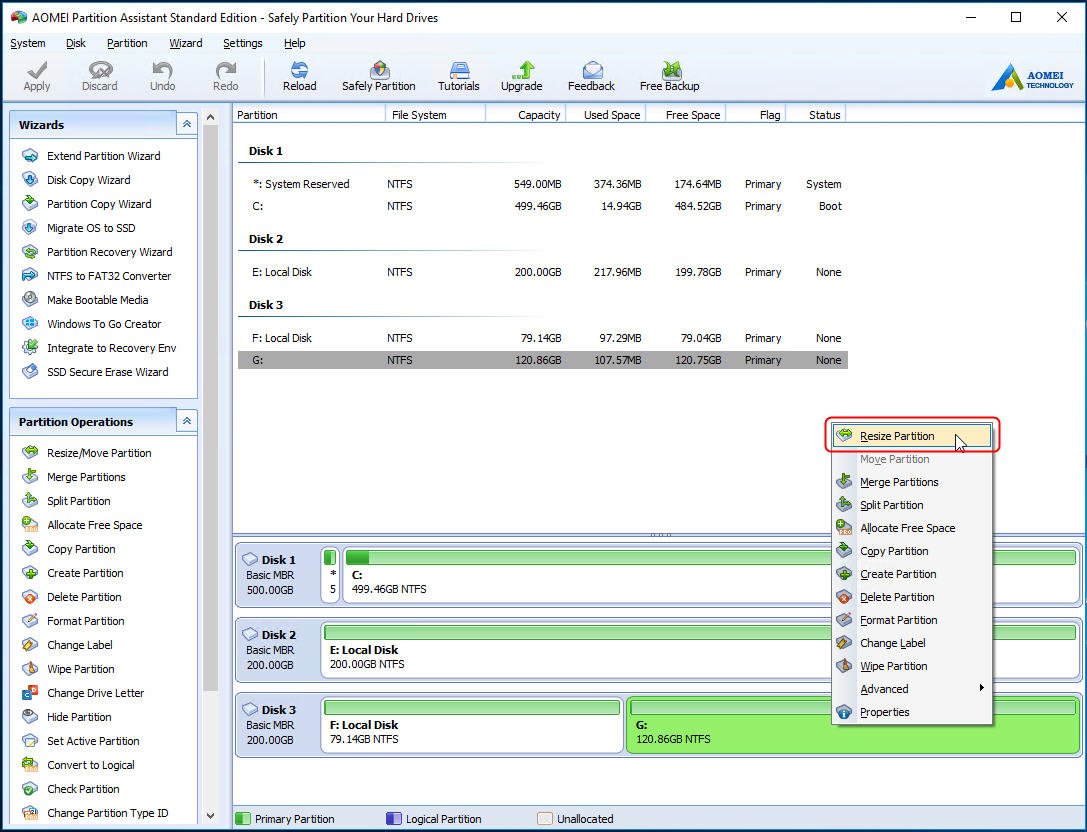The width and height of the screenshot is (1087, 832).
Task: Select the E: Local Disk row
Action: pos(543,272)
